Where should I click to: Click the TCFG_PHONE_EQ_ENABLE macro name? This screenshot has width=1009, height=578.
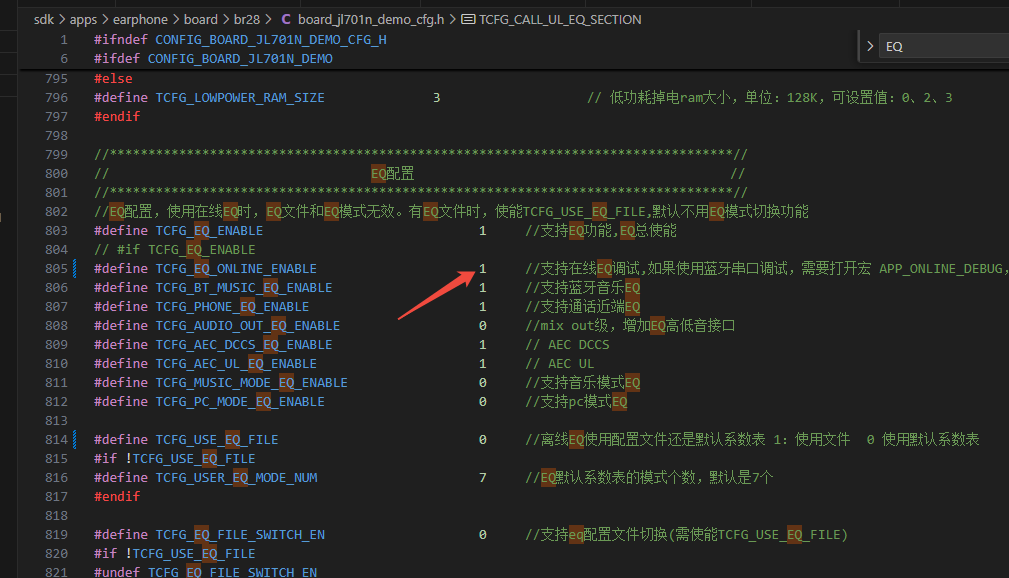point(232,306)
